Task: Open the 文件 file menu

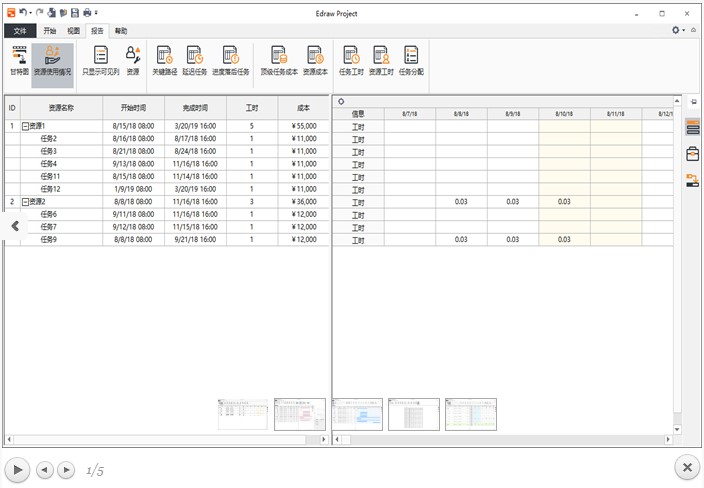Action: coord(20,31)
